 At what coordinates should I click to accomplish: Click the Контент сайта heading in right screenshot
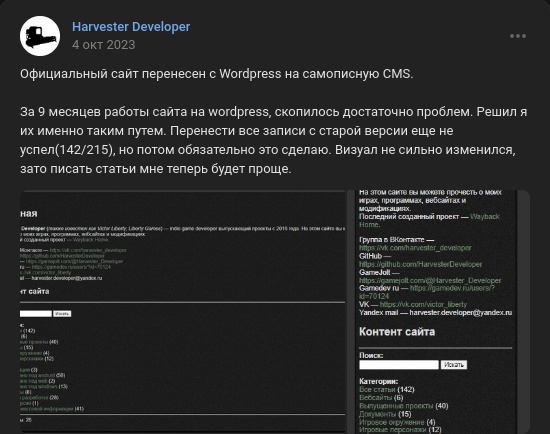(397, 332)
